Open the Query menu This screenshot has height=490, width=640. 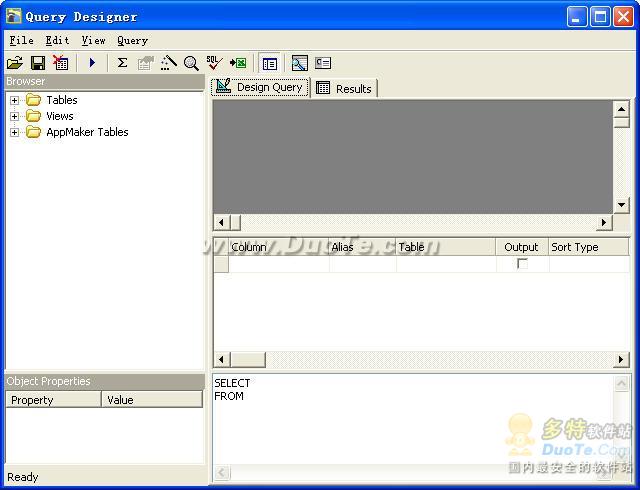tap(132, 40)
